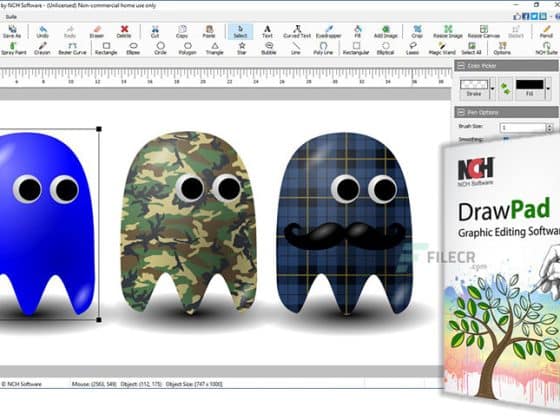560x420 pixels.
Task: Select the Lasso tool
Action: coord(412,48)
